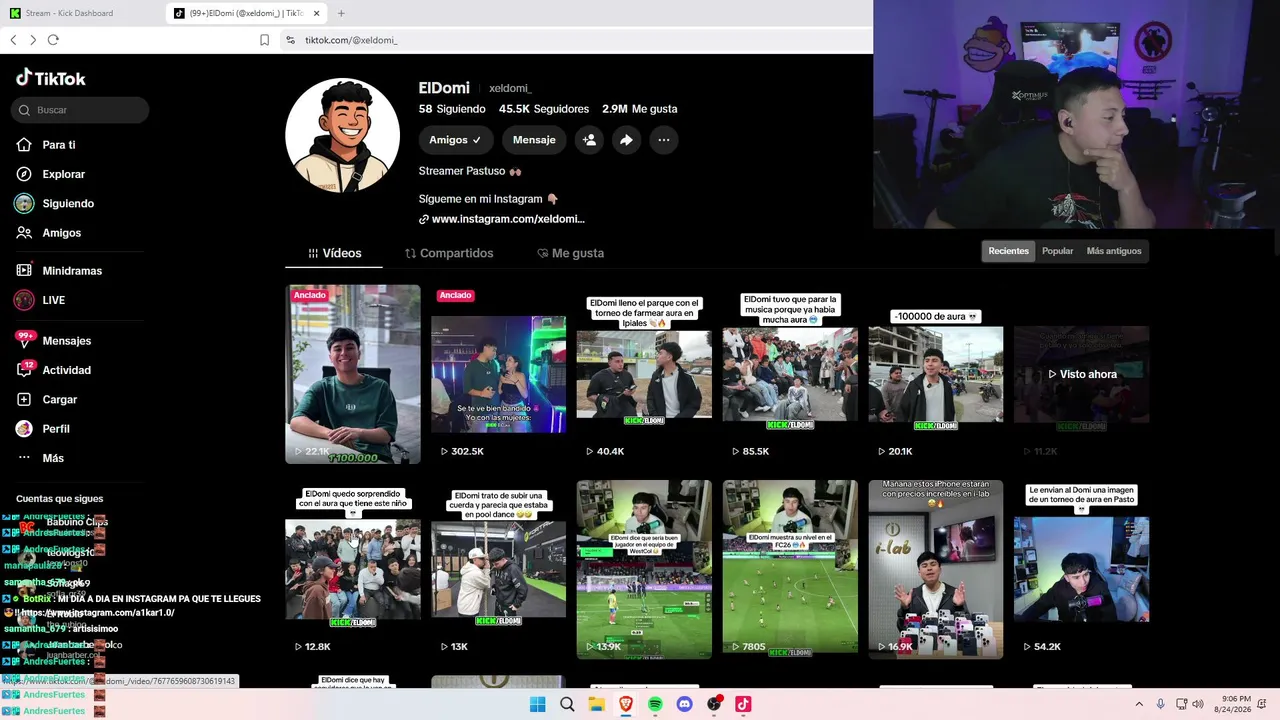Close the ElDomi TikTok browser tab

pyautogui.click(x=317, y=13)
